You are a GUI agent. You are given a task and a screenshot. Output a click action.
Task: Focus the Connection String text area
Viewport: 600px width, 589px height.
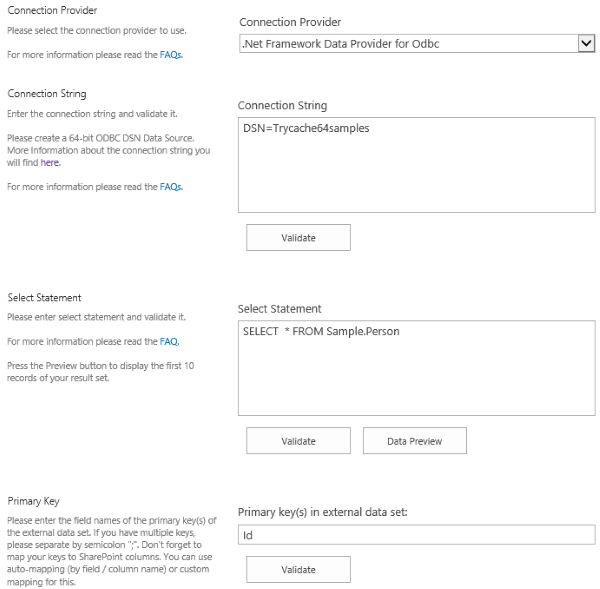(x=416, y=164)
